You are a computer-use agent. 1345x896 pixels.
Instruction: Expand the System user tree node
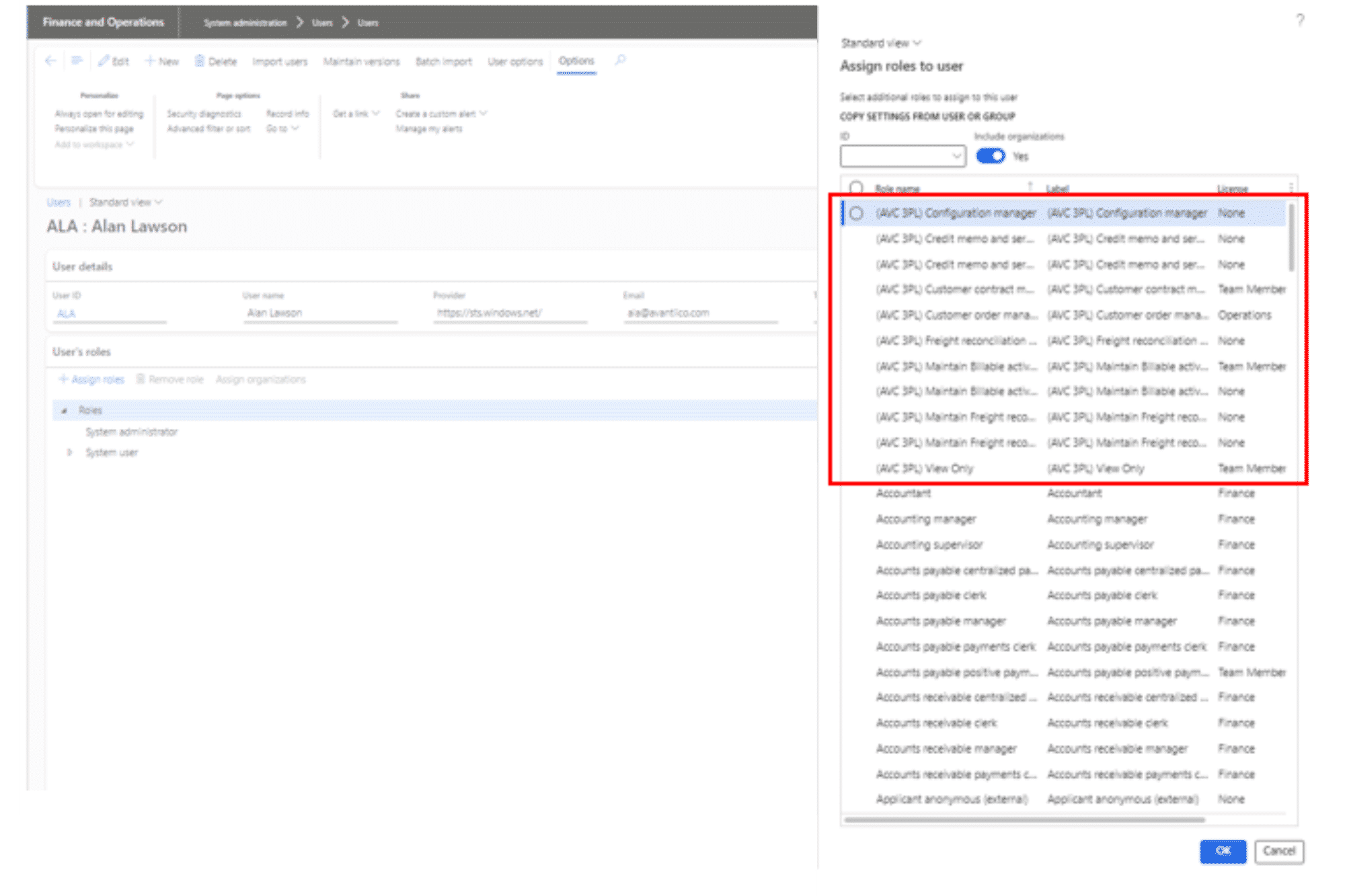[x=69, y=453]
